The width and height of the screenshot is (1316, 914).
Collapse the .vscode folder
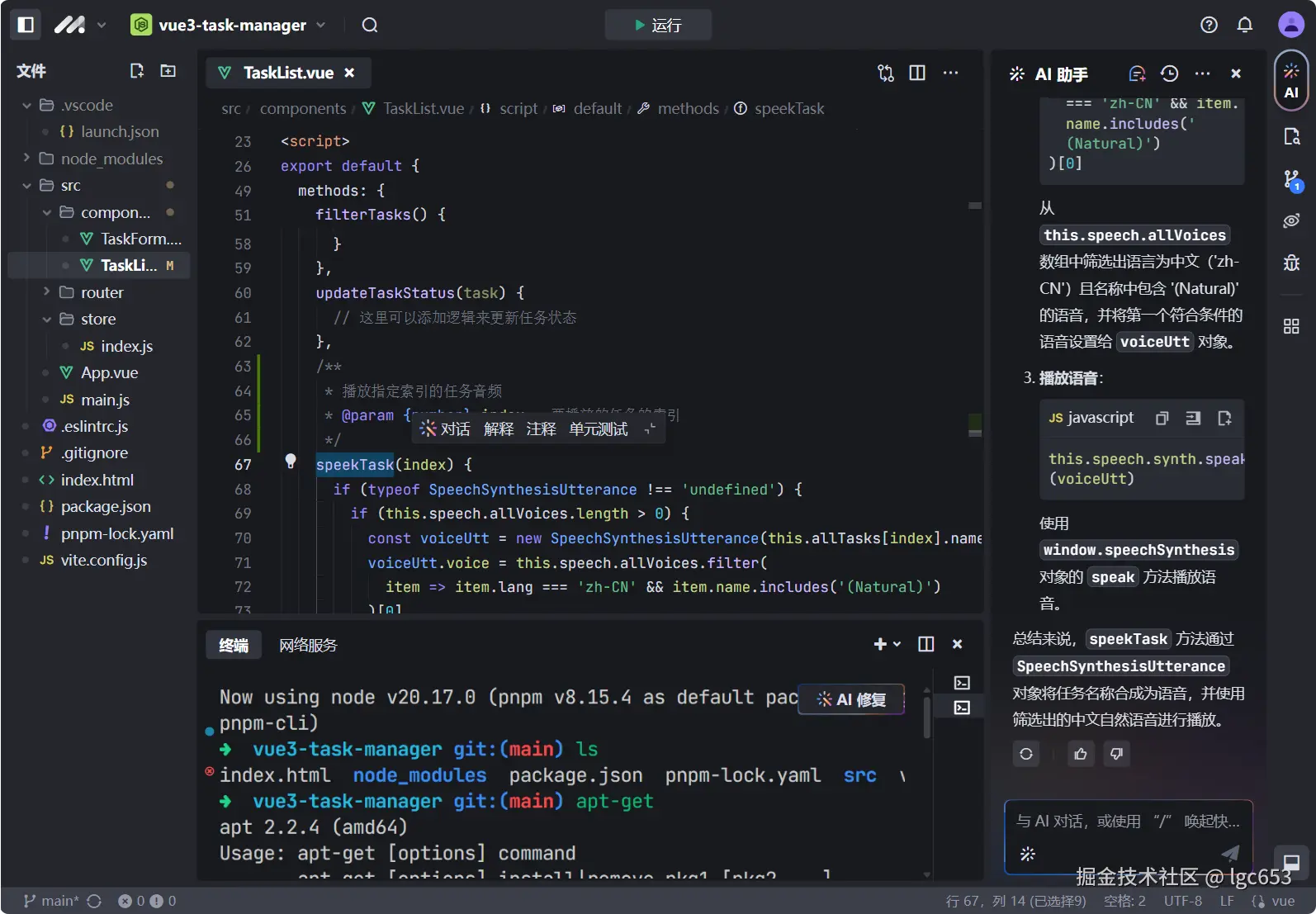pyautogui.click(x=27, y=105)
